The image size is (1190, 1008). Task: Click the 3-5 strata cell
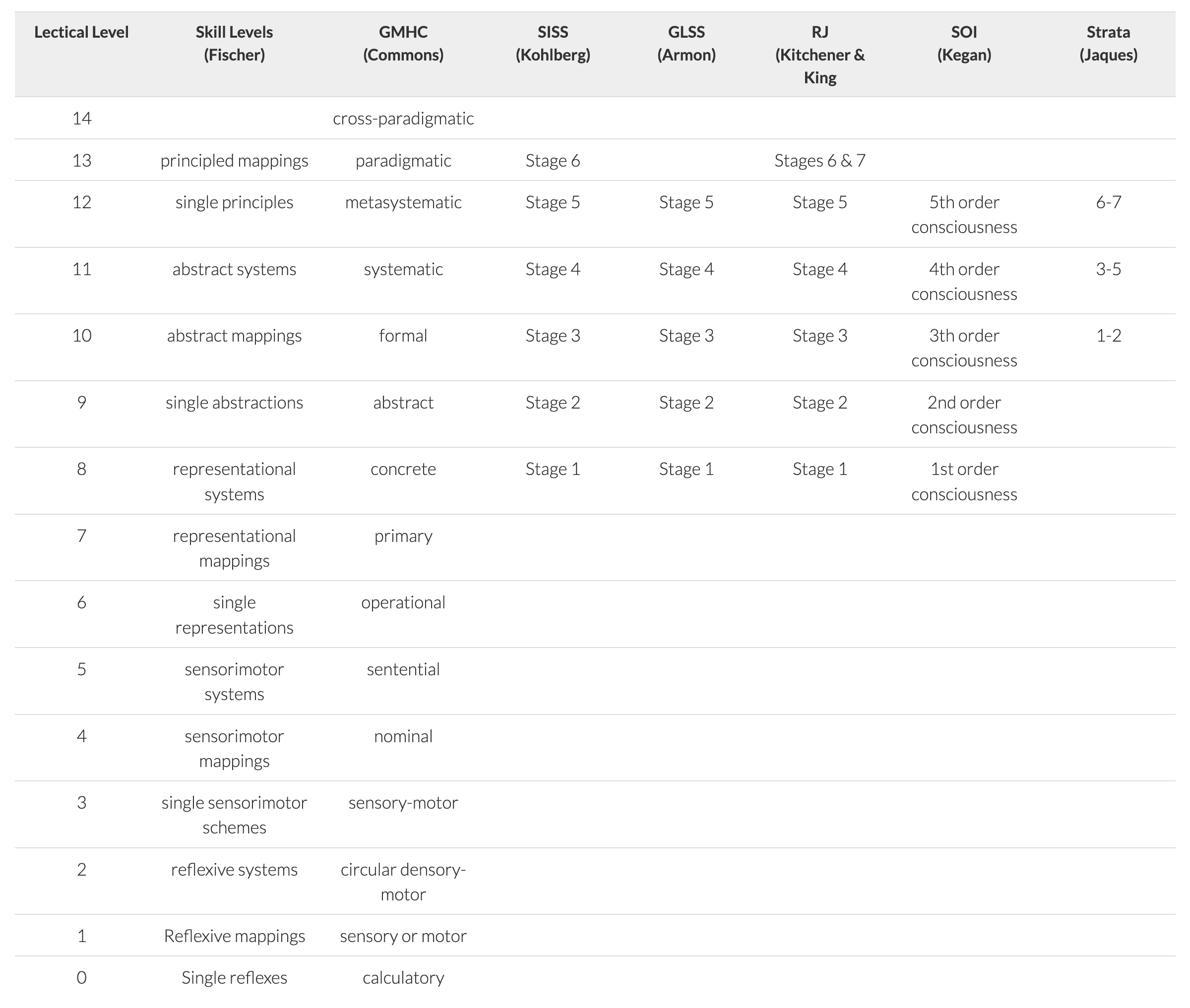1108,269
